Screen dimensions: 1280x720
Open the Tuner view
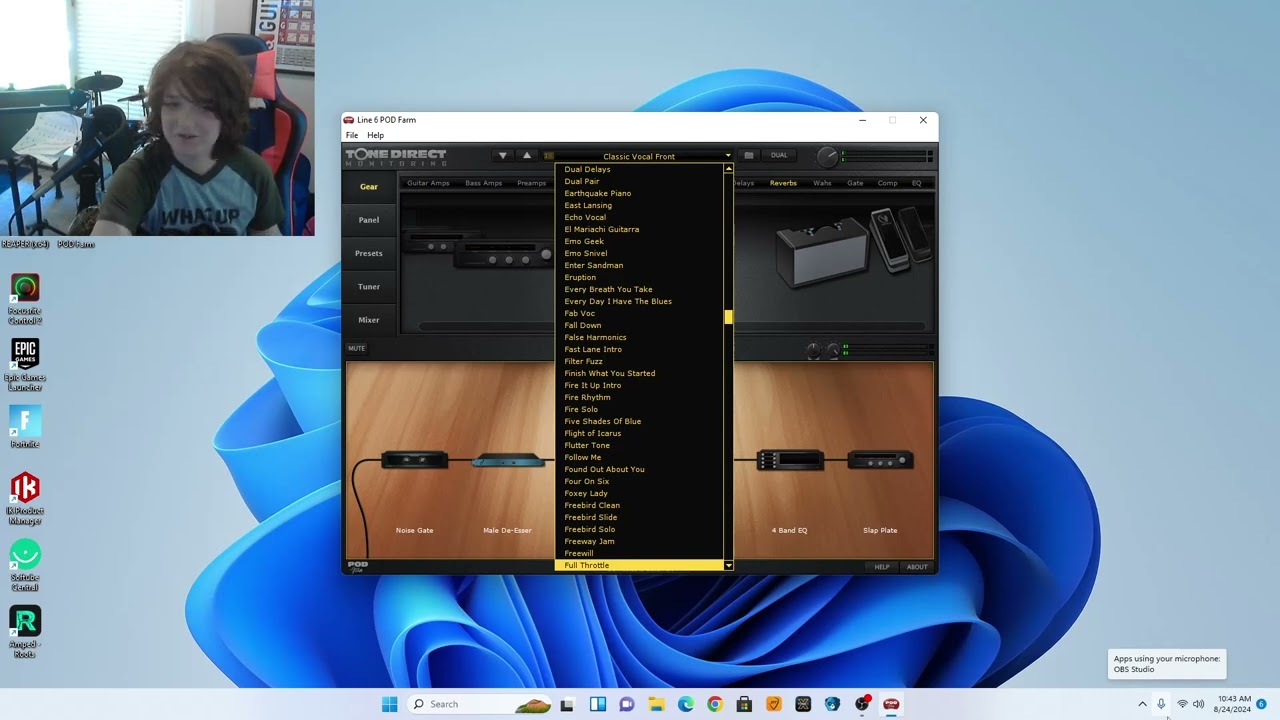pyautogui.click(x=369, y=287)
